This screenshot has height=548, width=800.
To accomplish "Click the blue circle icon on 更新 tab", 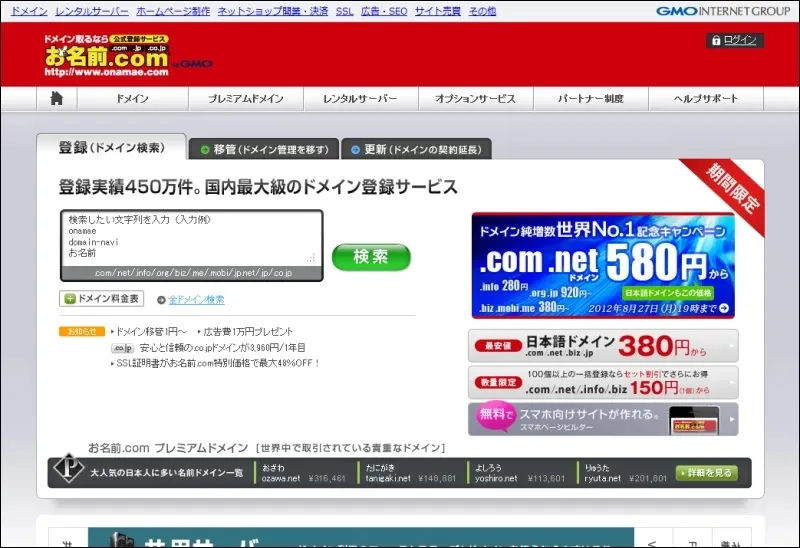I will [356, 150].
